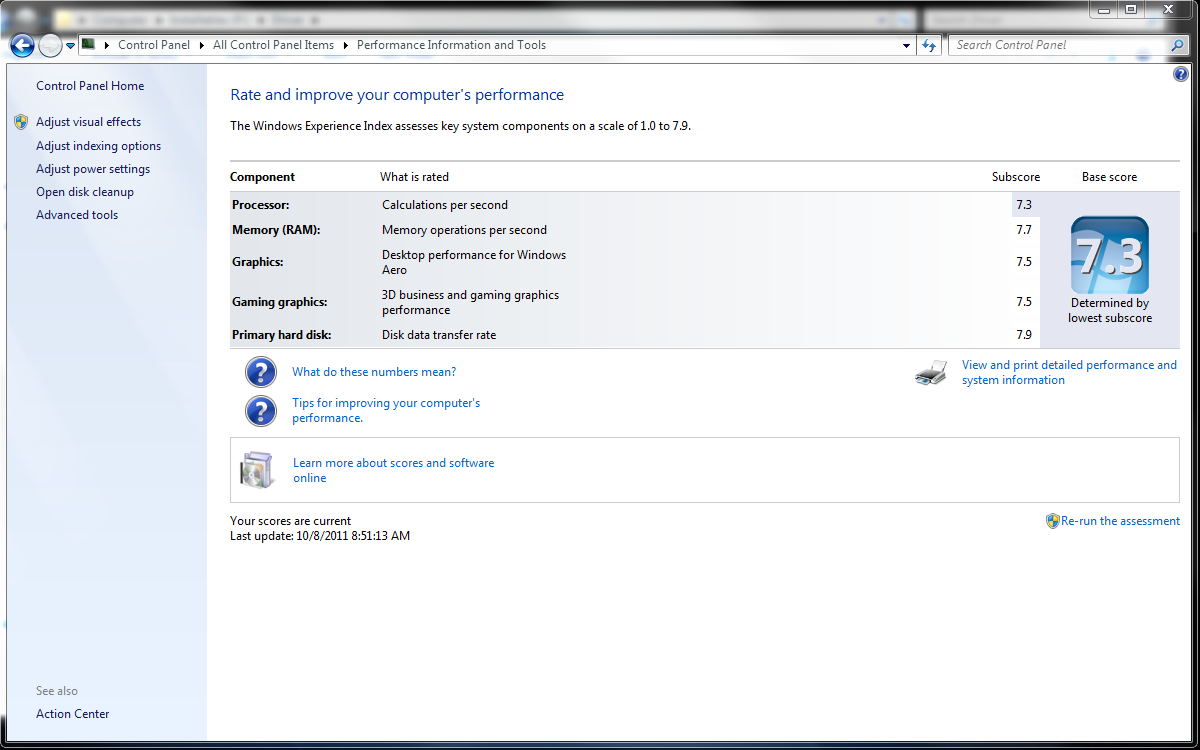Click the question icon beside Tips for improving
Screen dimensions: 1200x750
coord(261,411)
